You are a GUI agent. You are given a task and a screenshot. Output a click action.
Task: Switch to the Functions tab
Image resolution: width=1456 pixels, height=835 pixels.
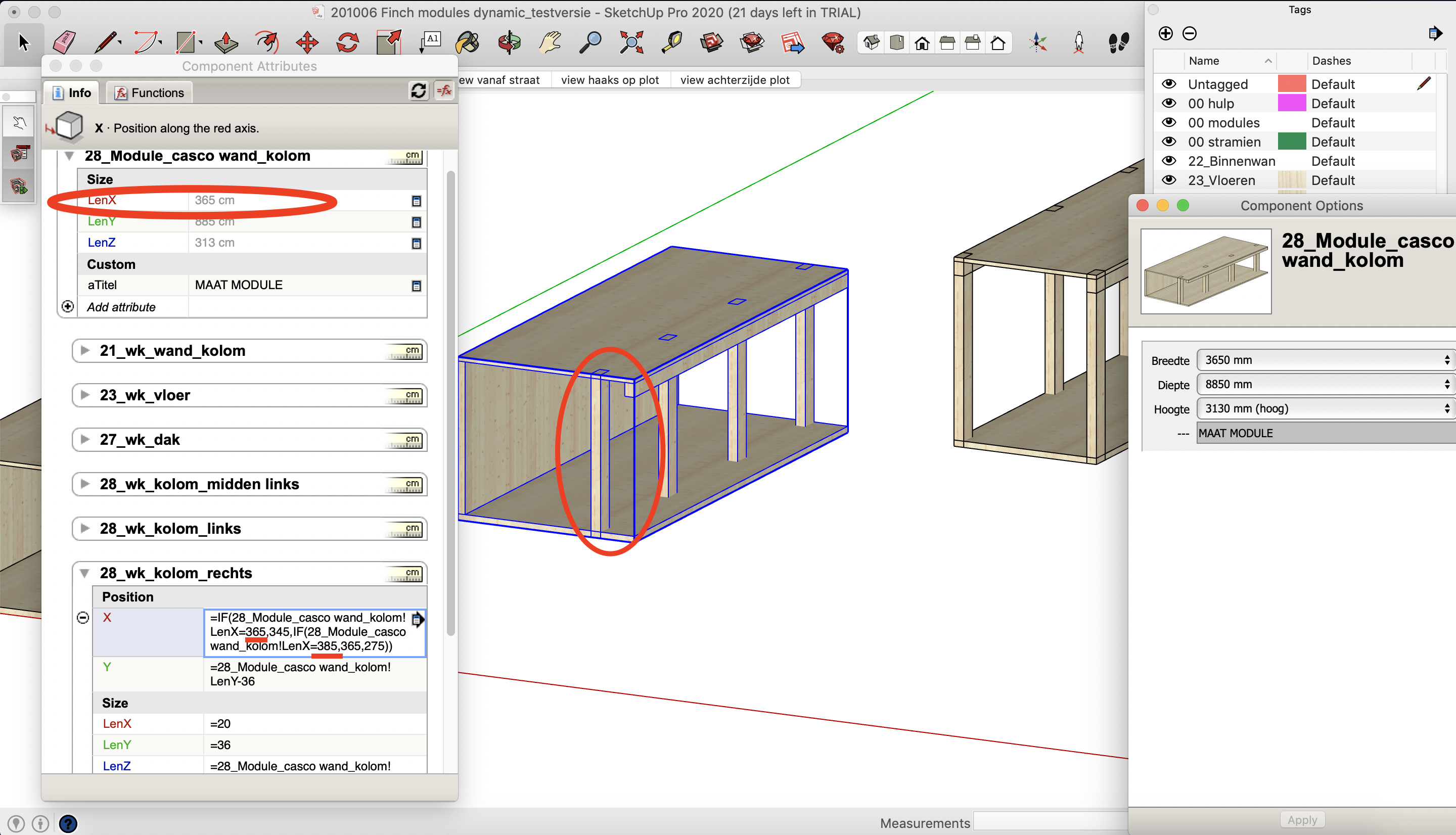pyautogui.click(x=149, y=92)
